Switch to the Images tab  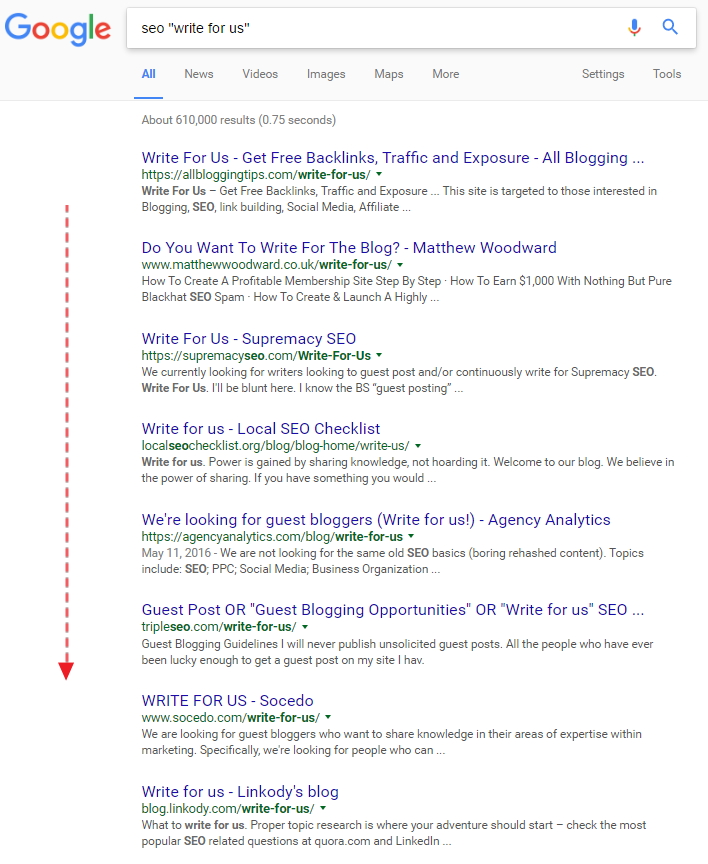tap(326, 74)
